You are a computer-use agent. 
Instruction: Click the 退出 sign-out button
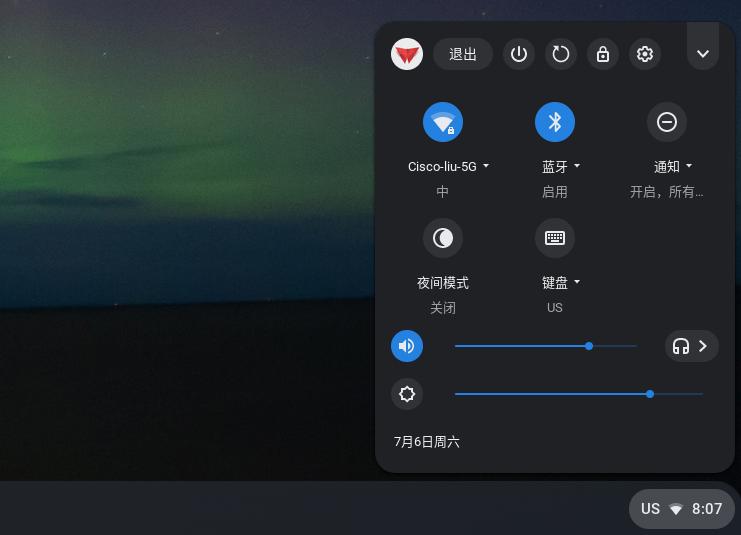click(463, 54)
